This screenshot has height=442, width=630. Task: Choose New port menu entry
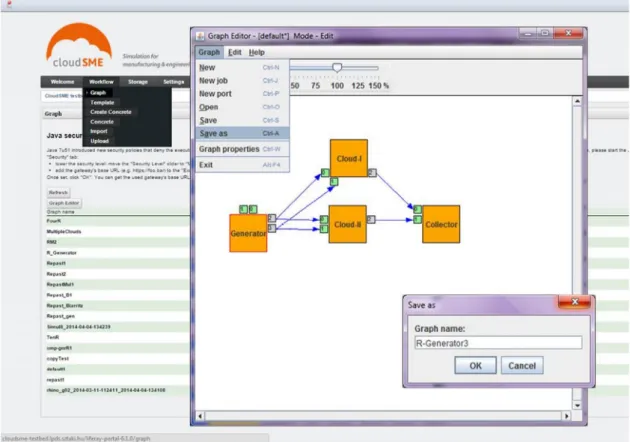tap(242, 94)
